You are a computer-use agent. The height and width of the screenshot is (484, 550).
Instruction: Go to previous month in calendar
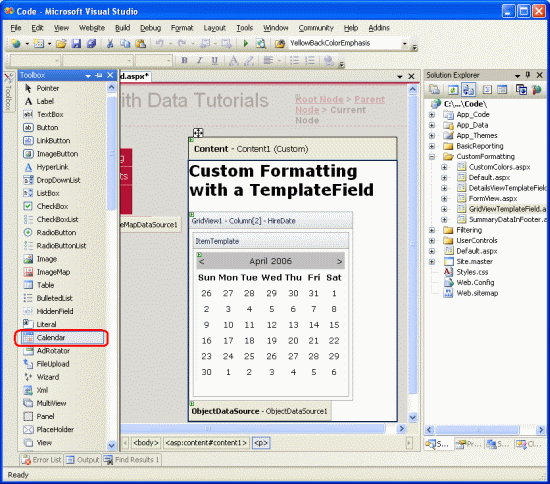[x=201, y=261]
